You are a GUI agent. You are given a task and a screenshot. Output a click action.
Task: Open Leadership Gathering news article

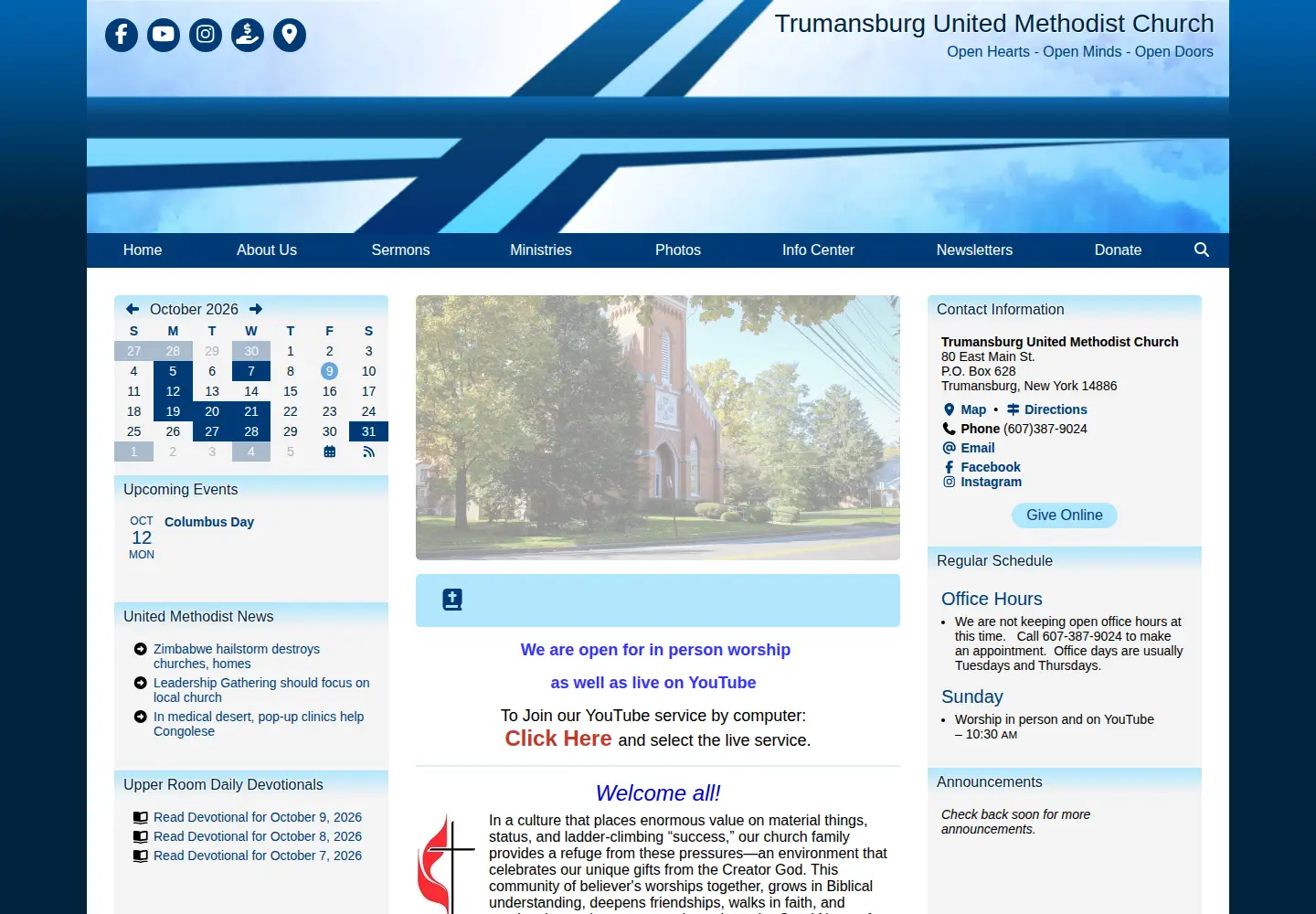click(x=261, y=690)
